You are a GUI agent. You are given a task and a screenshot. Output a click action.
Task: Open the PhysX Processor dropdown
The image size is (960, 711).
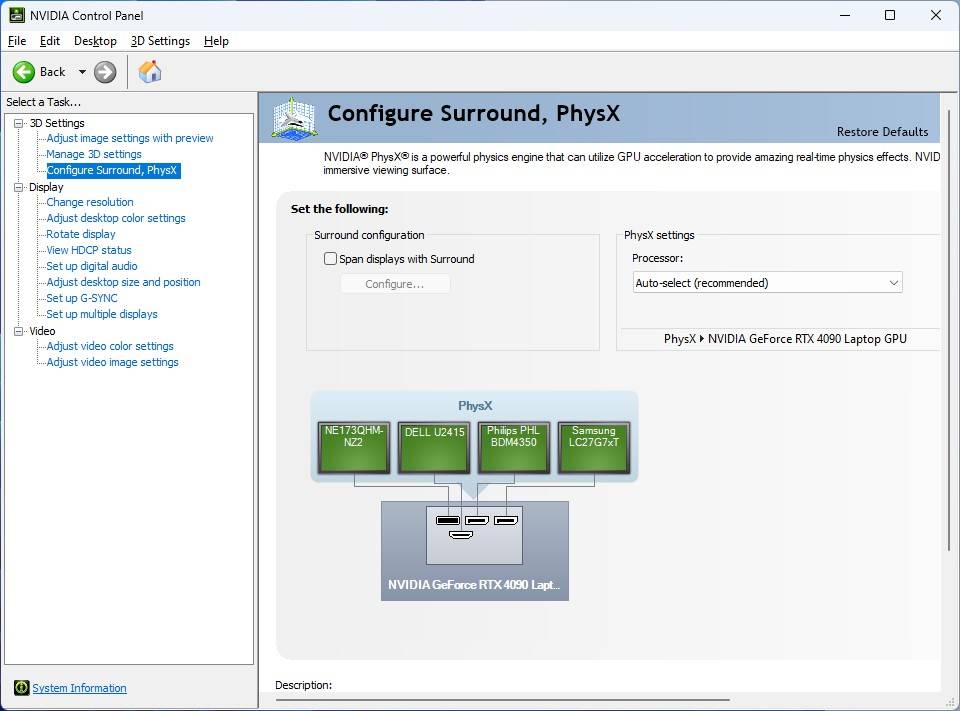pyautogui.click(x=767, y=283)
